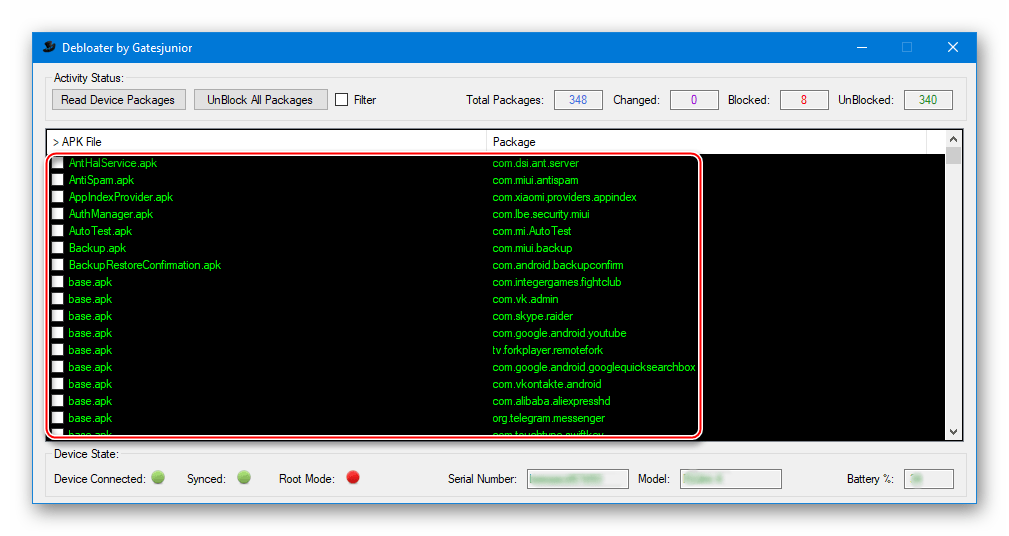Image resolution: width=1009 pixels, height=536 pixels.
Task: Click the Blocked count field
Action: coord(804,100)
